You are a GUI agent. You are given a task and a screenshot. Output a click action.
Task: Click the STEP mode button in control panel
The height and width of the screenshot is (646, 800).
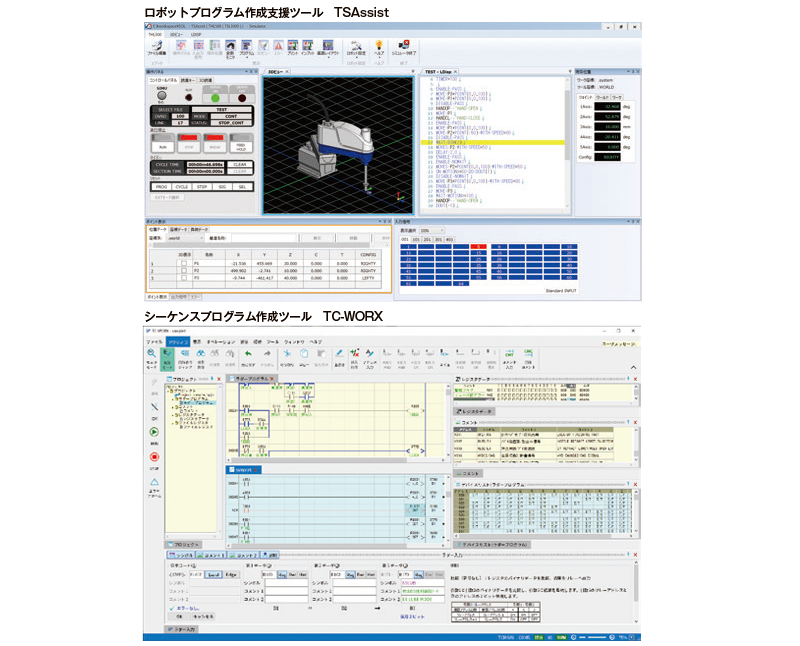pos(202,187)
